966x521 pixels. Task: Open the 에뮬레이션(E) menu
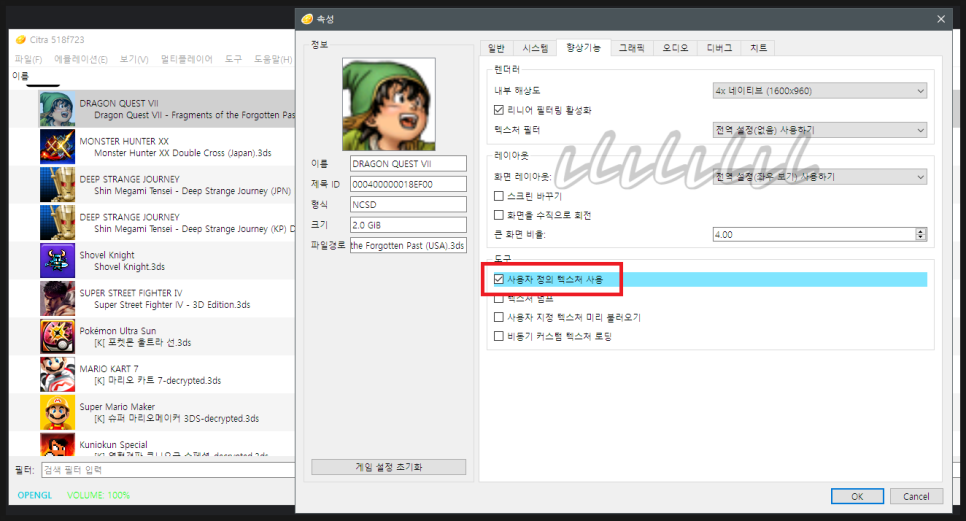click(81, 59)
